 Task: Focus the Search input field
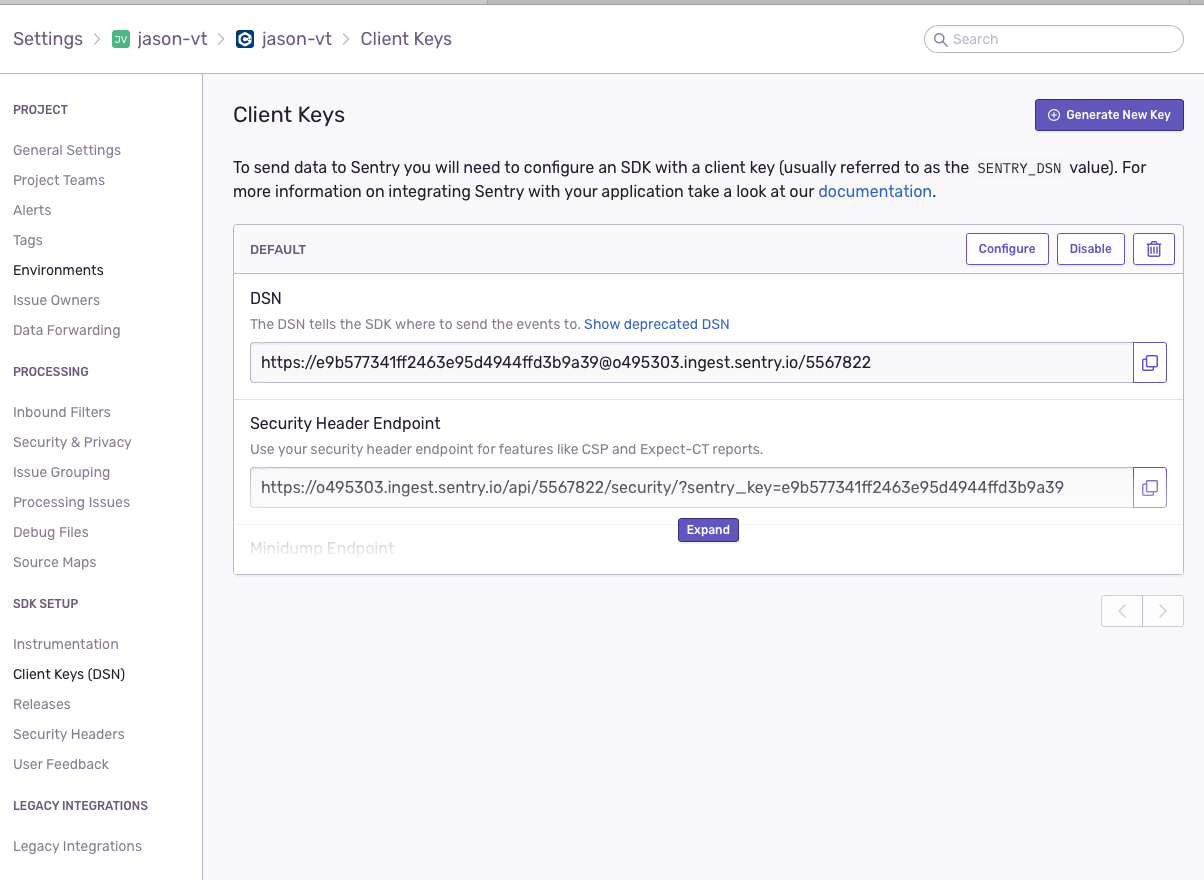tap(1054, 39)
